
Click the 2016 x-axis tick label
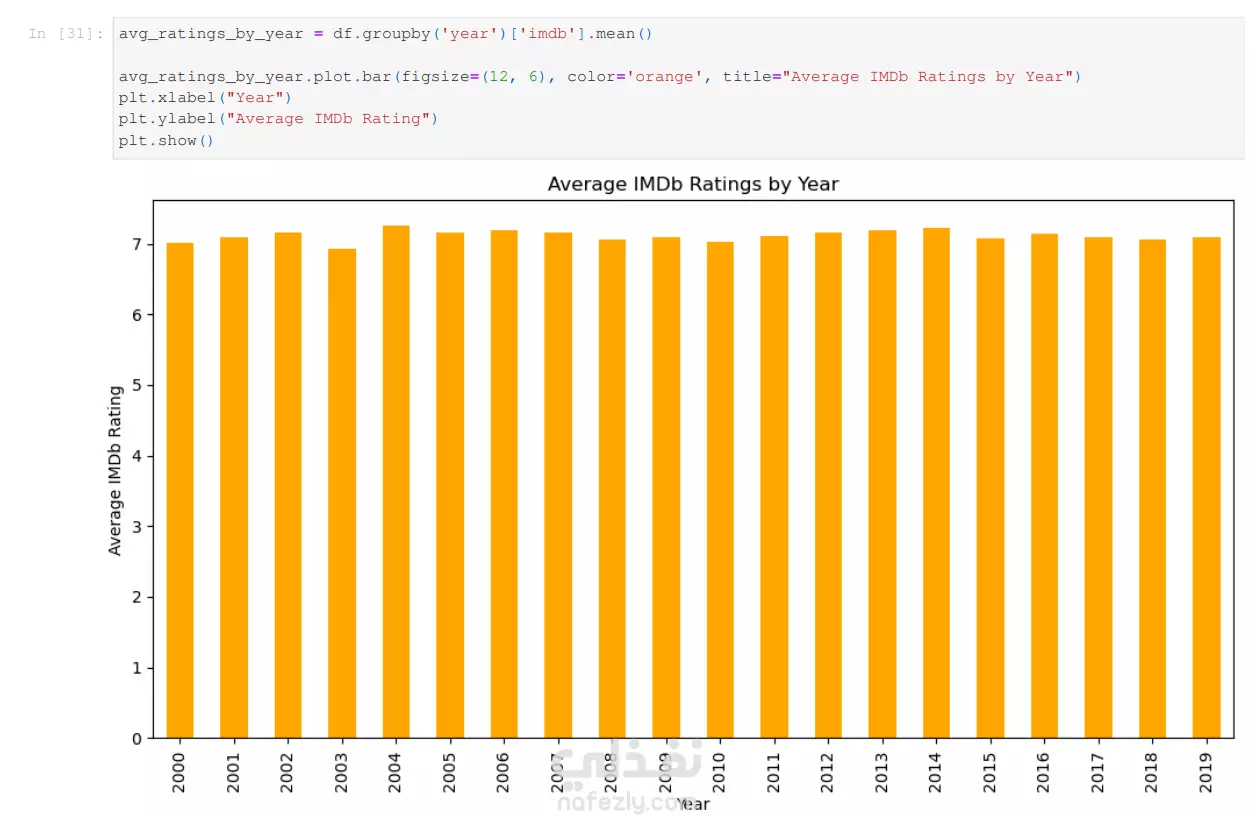coord(1044,771)
